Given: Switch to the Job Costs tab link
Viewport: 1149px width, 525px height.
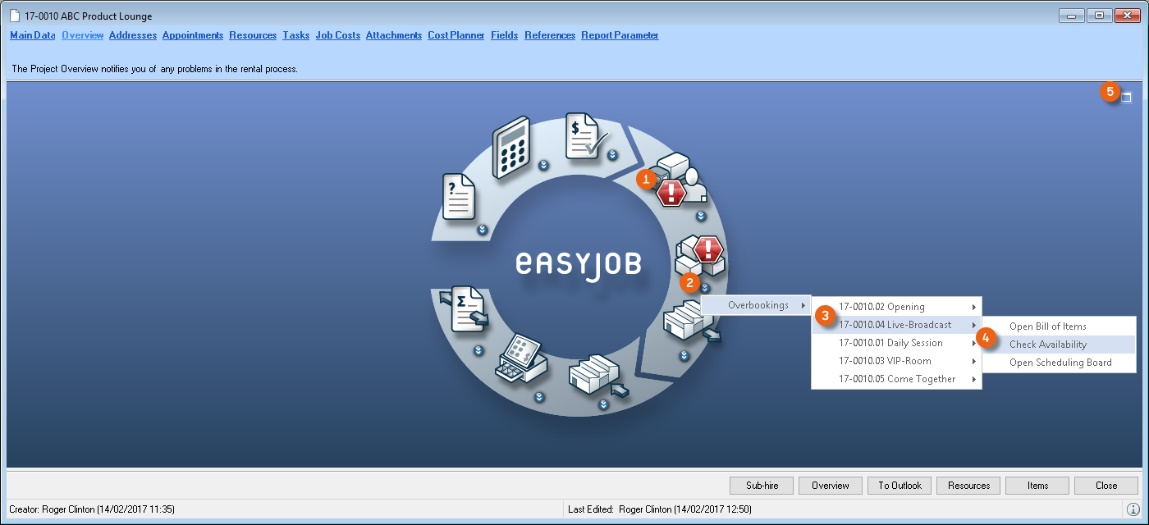Looking at the screenshot, I should click(x=337, y=35).
